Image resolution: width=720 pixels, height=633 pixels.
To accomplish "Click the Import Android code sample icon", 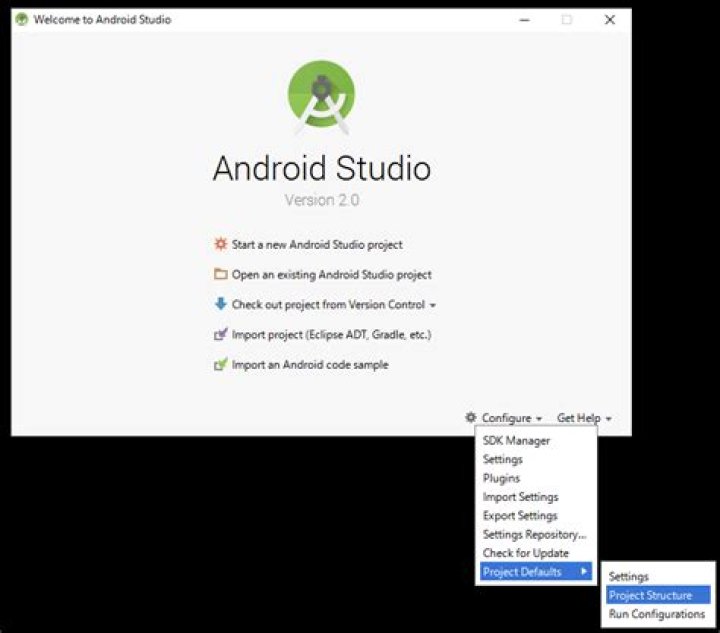I will pos(220,365).
